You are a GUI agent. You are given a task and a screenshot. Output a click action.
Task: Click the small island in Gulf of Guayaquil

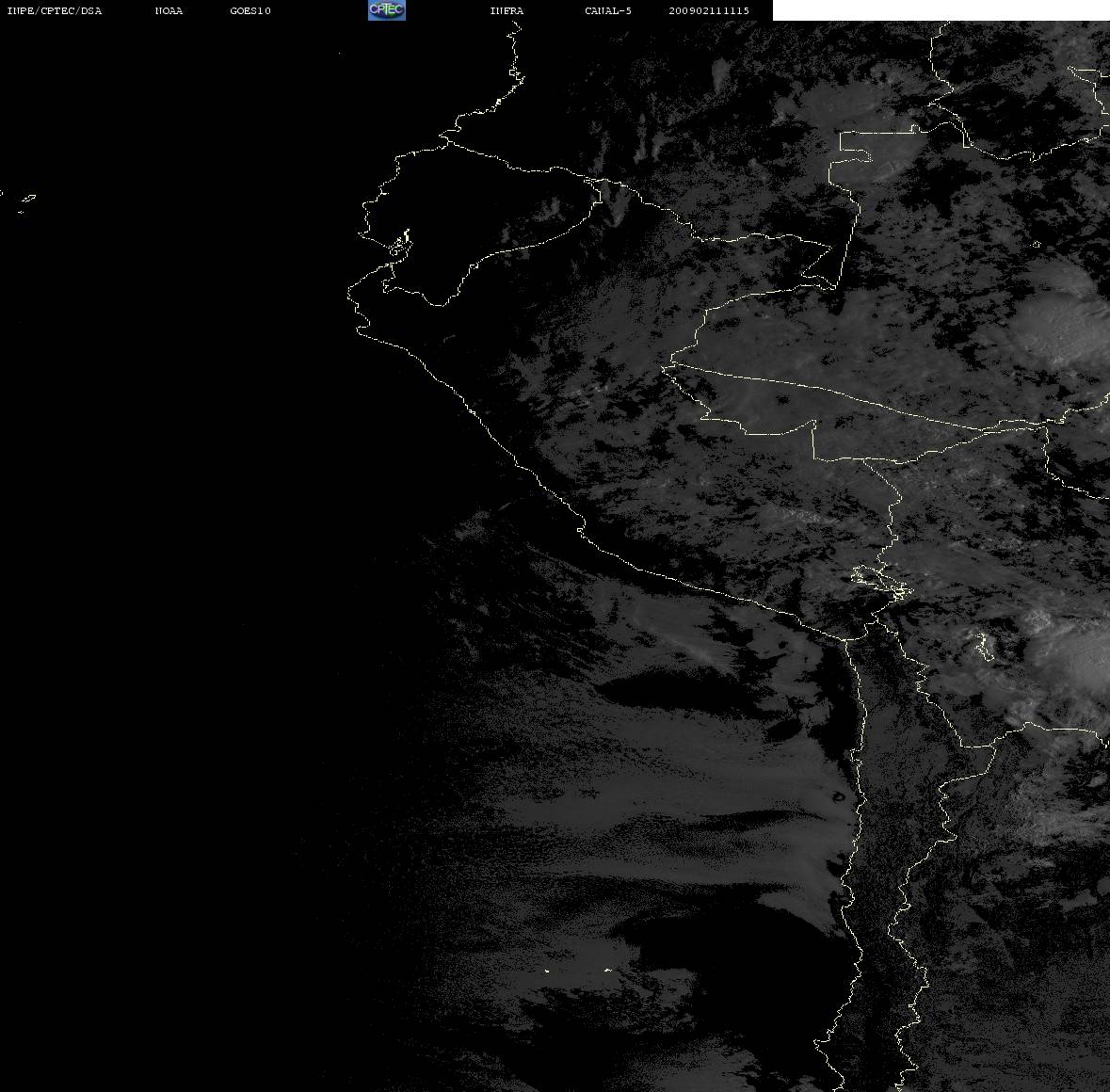point(401,243)
